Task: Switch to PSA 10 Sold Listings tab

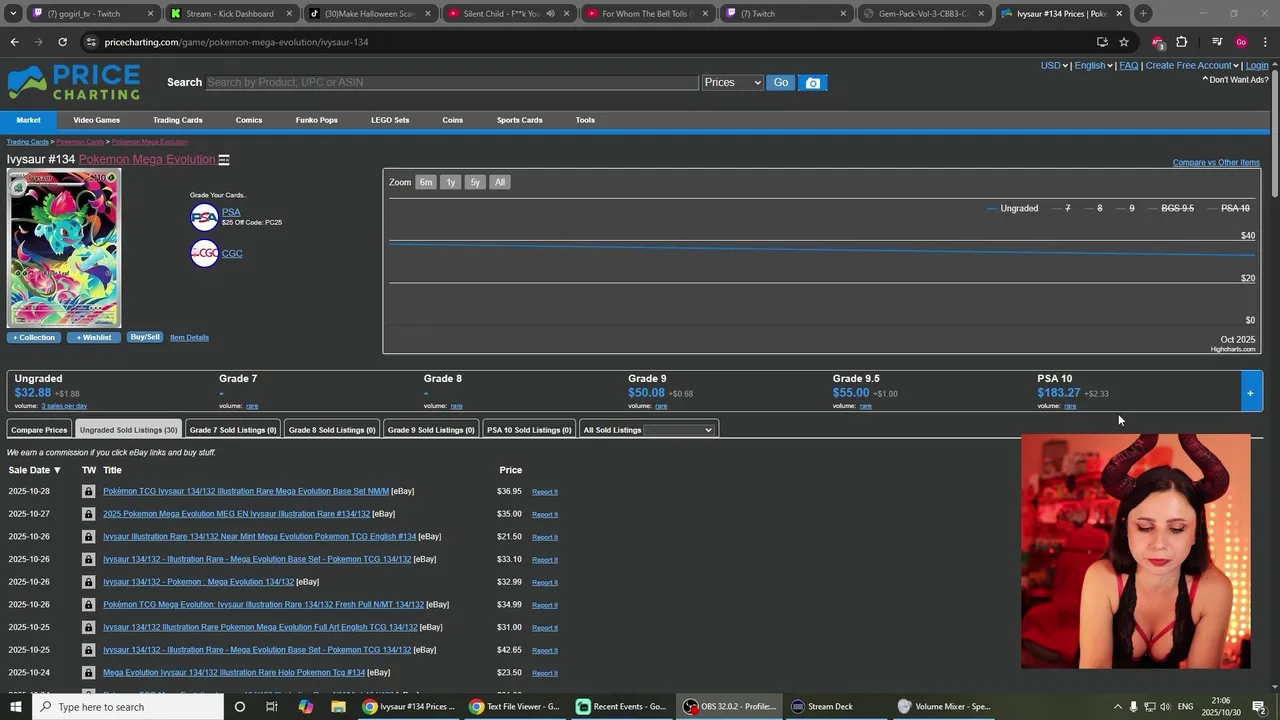Action: (x=529, y=430)
